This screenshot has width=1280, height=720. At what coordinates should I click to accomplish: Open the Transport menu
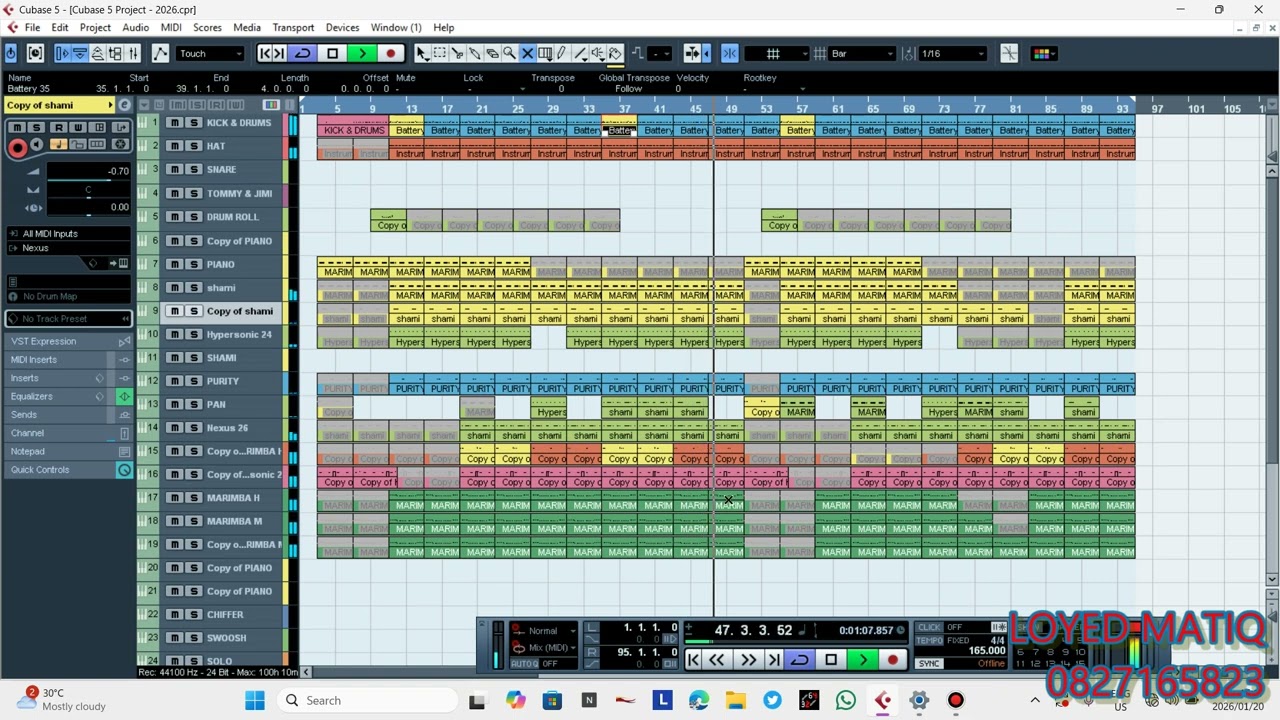point(293,27)
